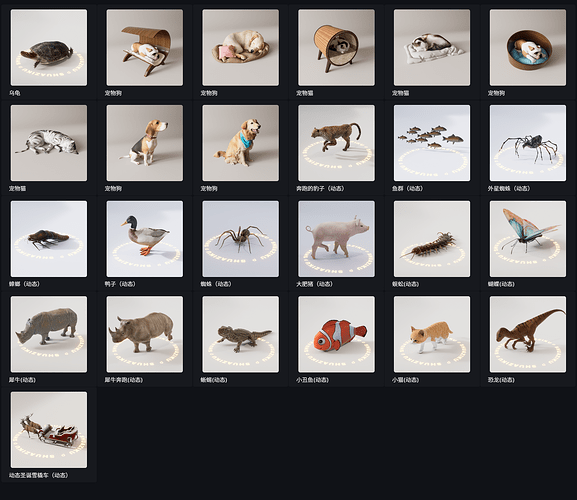Screen dimensions: 577x500
Task: Click the label '蝴蝶(动态)'
Action: tap(501, 284)
